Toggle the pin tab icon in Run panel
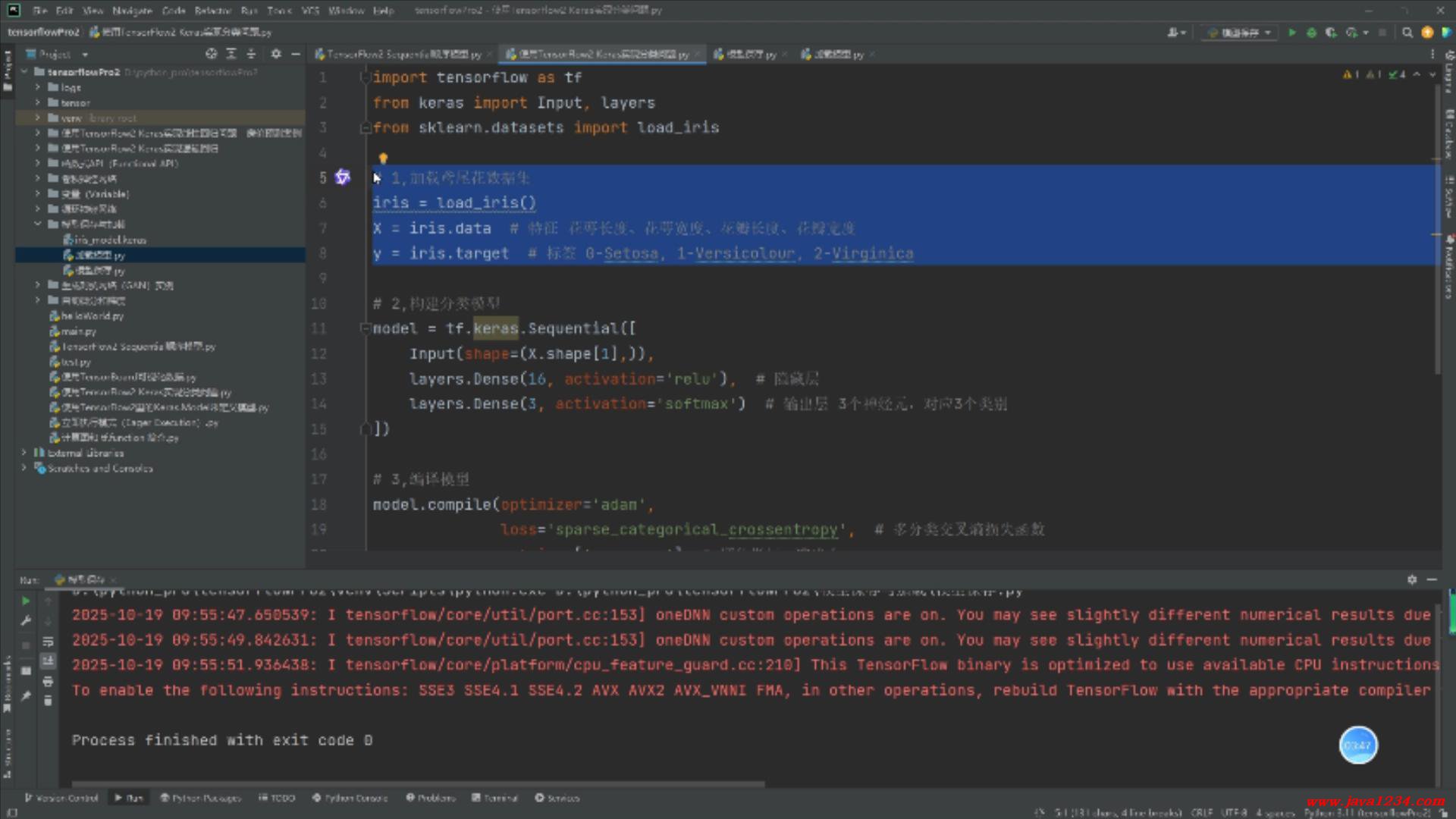This screenshot has height=819, width=1456. (x=25, y=695)
